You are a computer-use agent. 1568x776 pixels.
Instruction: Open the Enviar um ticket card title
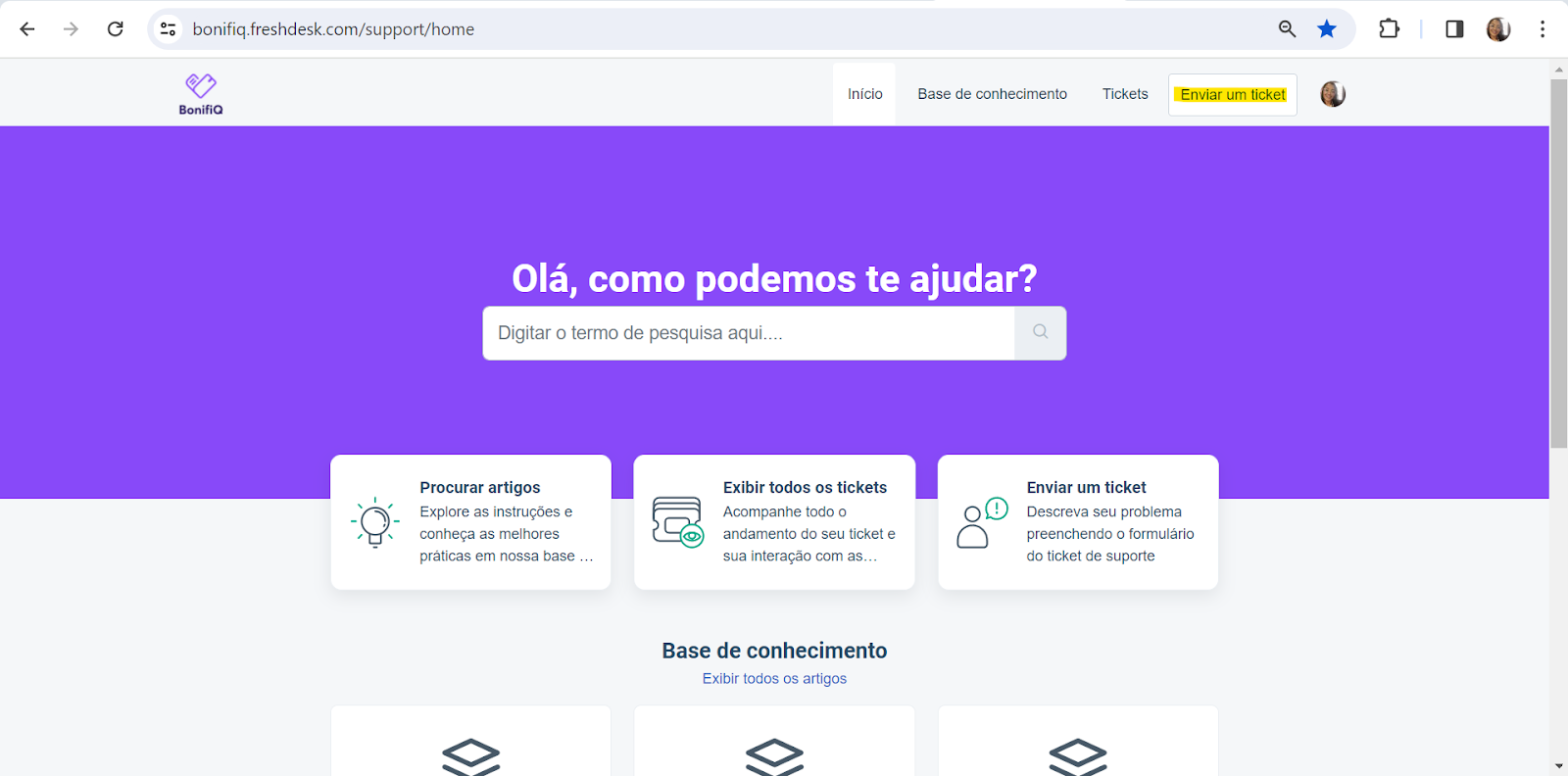(1086, 487)
